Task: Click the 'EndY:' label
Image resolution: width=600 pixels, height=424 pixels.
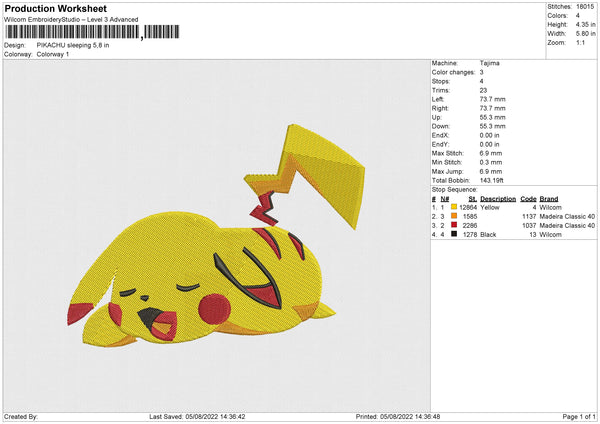Action: [440, 144]
